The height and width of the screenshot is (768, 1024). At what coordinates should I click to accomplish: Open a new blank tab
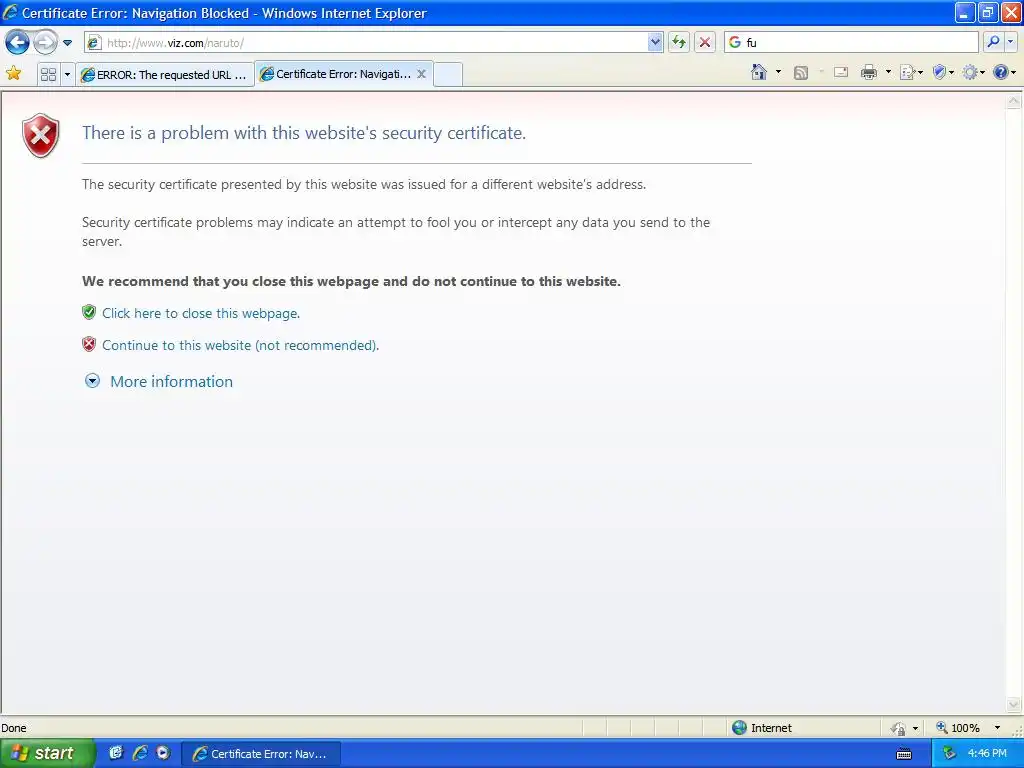[447, 74]
